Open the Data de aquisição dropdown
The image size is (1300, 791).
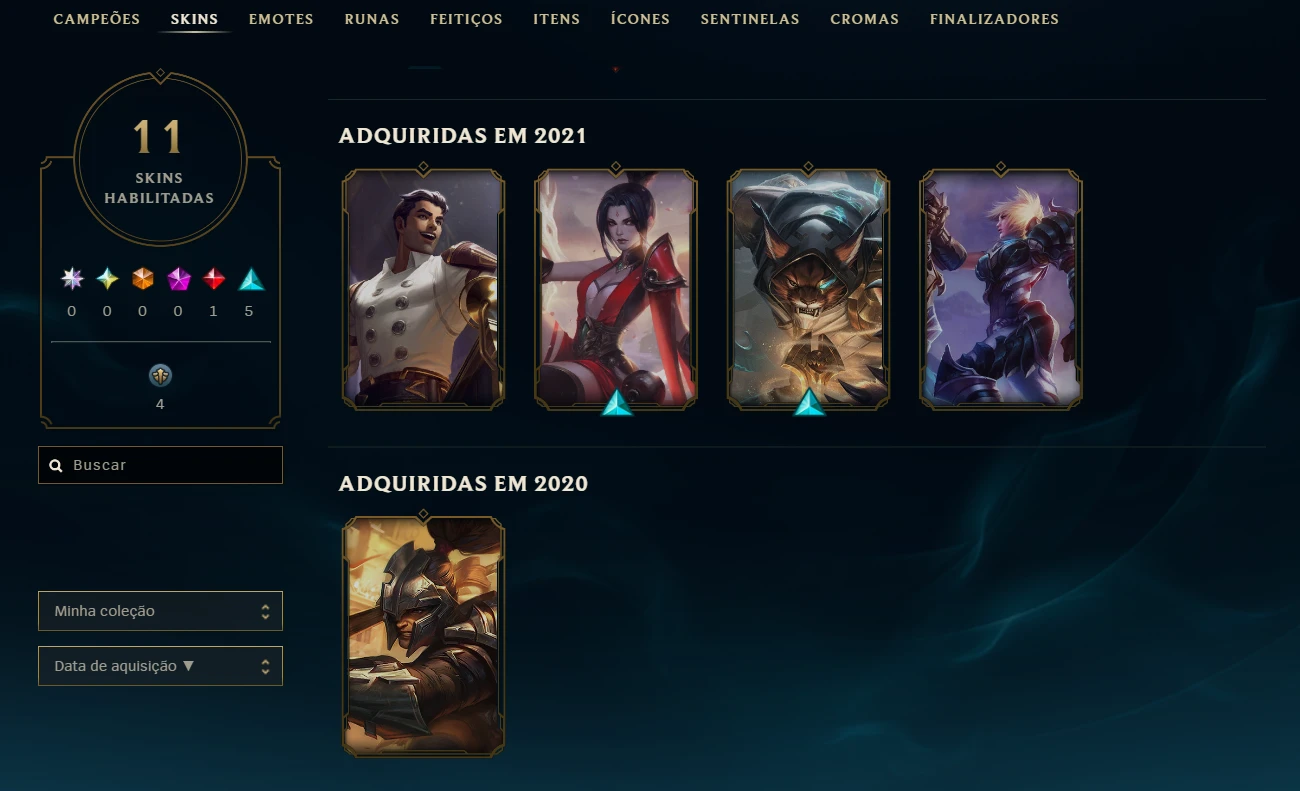click(160, 666)
